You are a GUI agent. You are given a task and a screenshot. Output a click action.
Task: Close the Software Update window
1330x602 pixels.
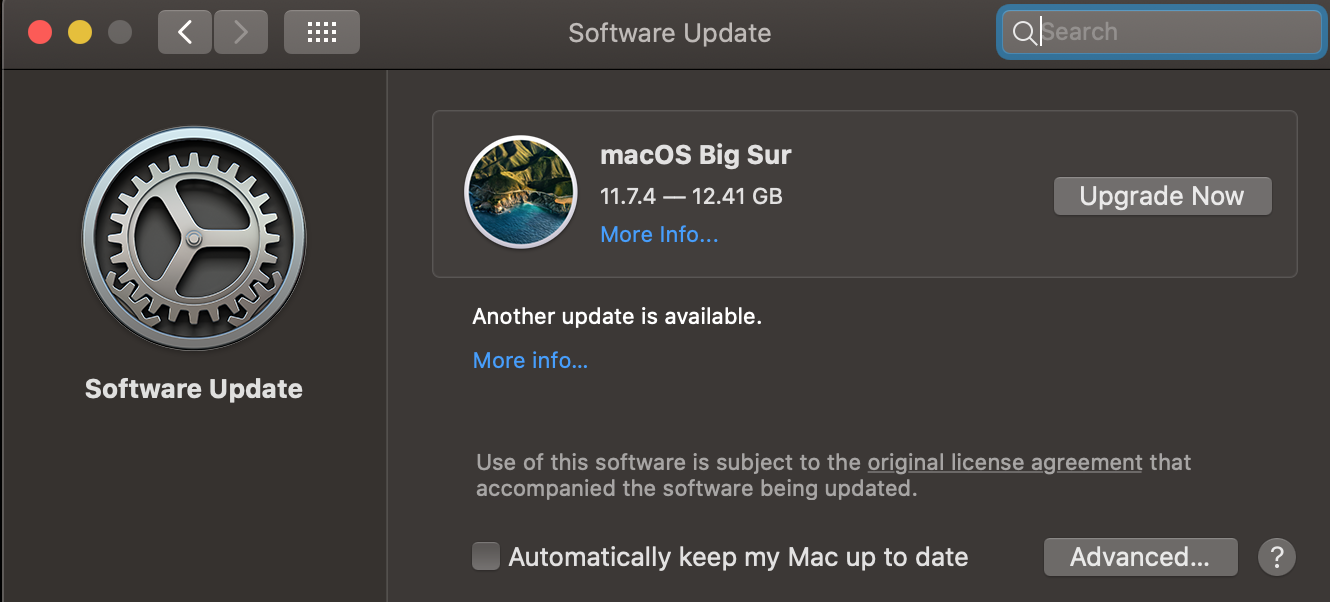40,32
